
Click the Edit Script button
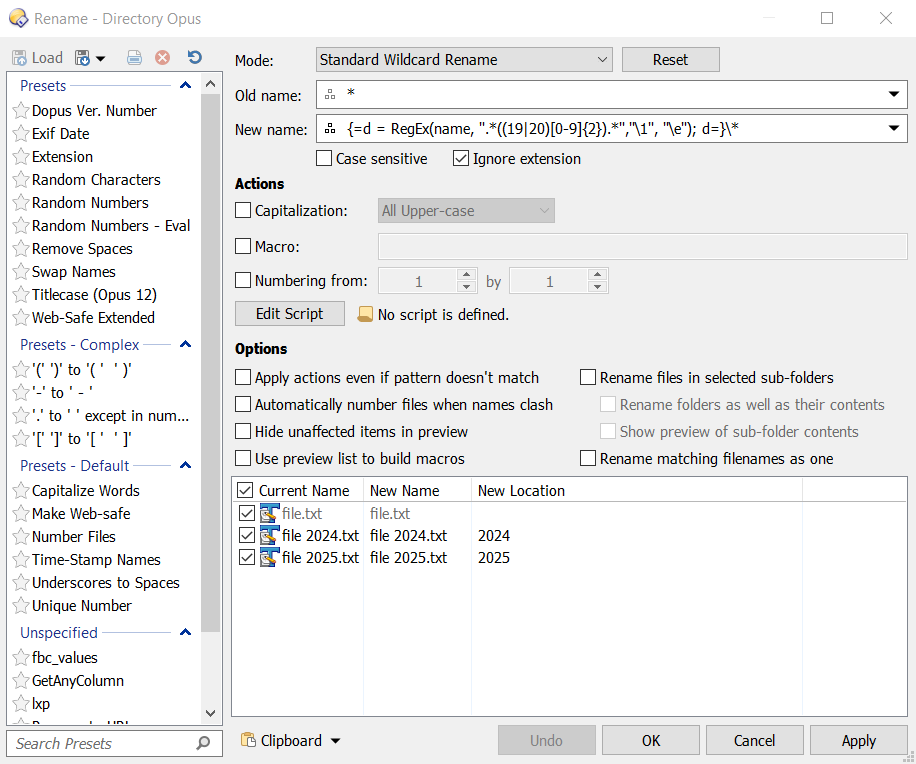pos(290,314)
